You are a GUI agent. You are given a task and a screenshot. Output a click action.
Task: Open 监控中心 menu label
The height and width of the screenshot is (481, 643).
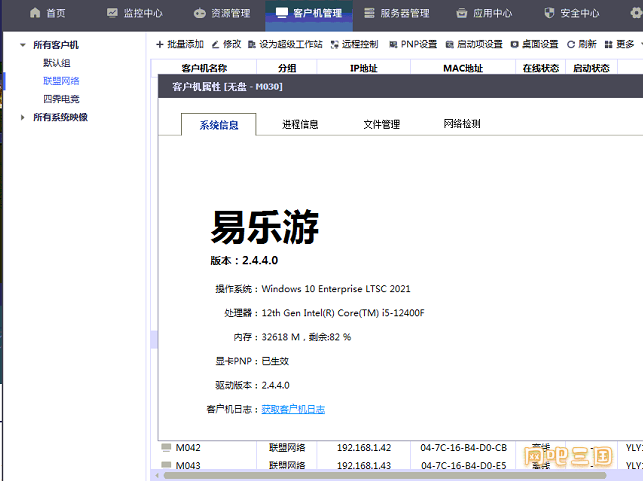[143, 13]
